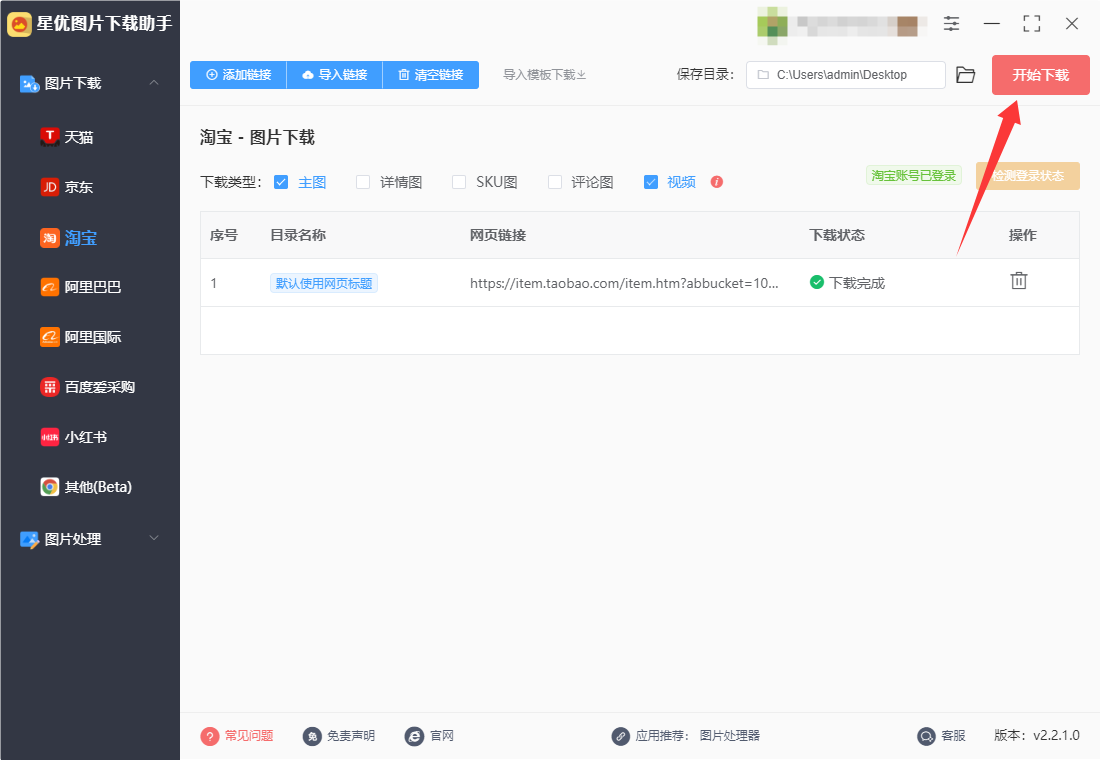Click the 网页链接 column header
The image size is (1100, 760).
(498, 235)
